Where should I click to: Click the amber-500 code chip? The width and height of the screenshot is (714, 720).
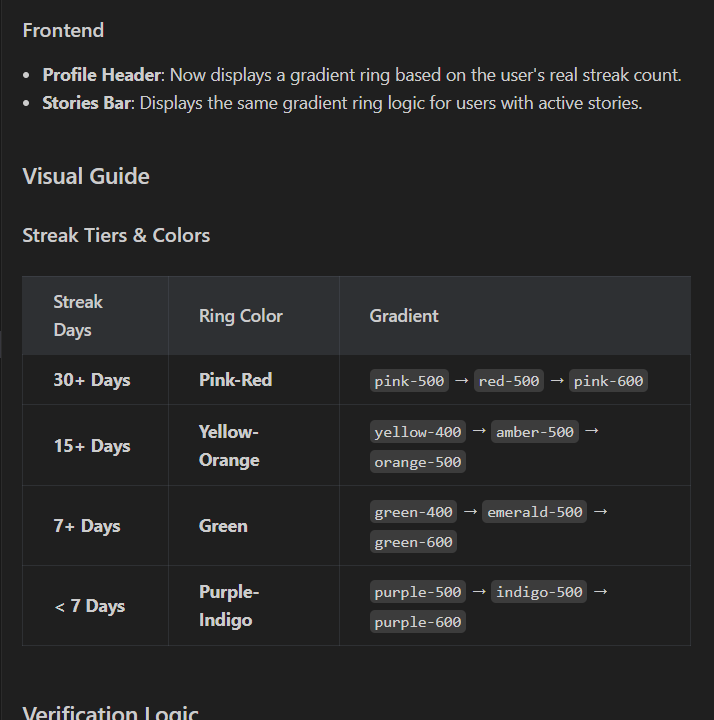[x=535, y=432]
